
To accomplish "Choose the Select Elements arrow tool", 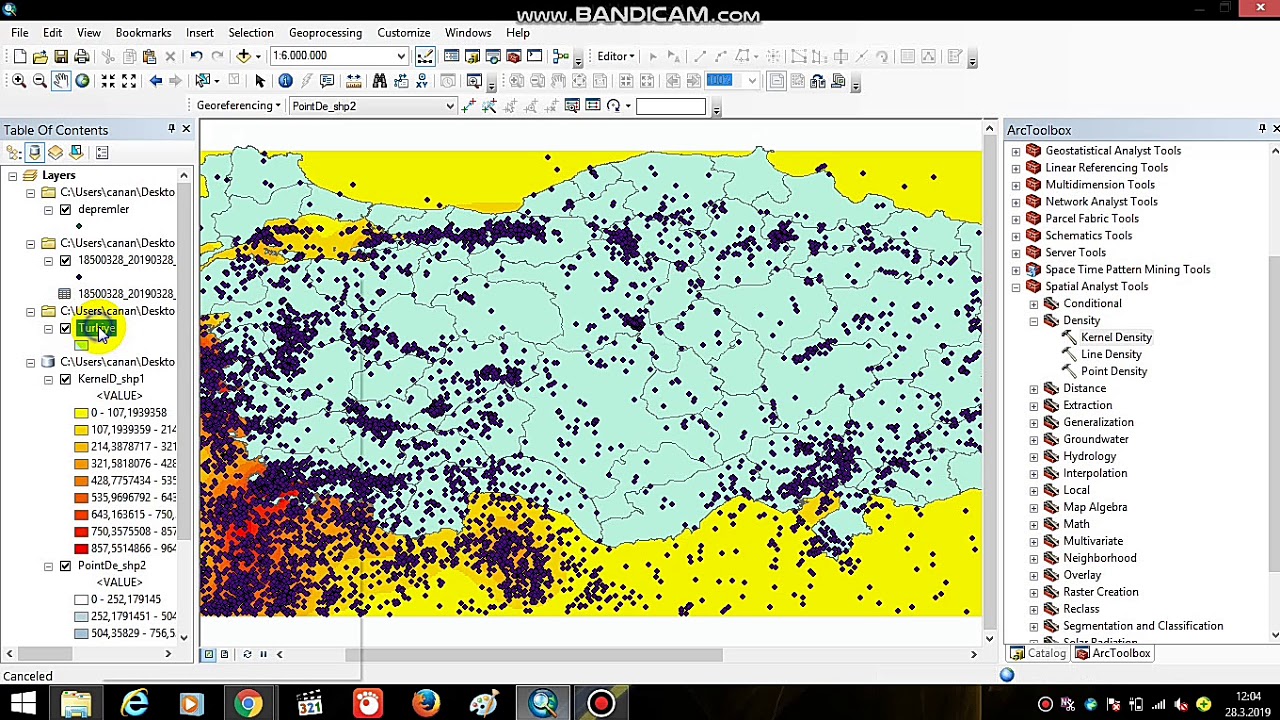I will pos(260,81).
